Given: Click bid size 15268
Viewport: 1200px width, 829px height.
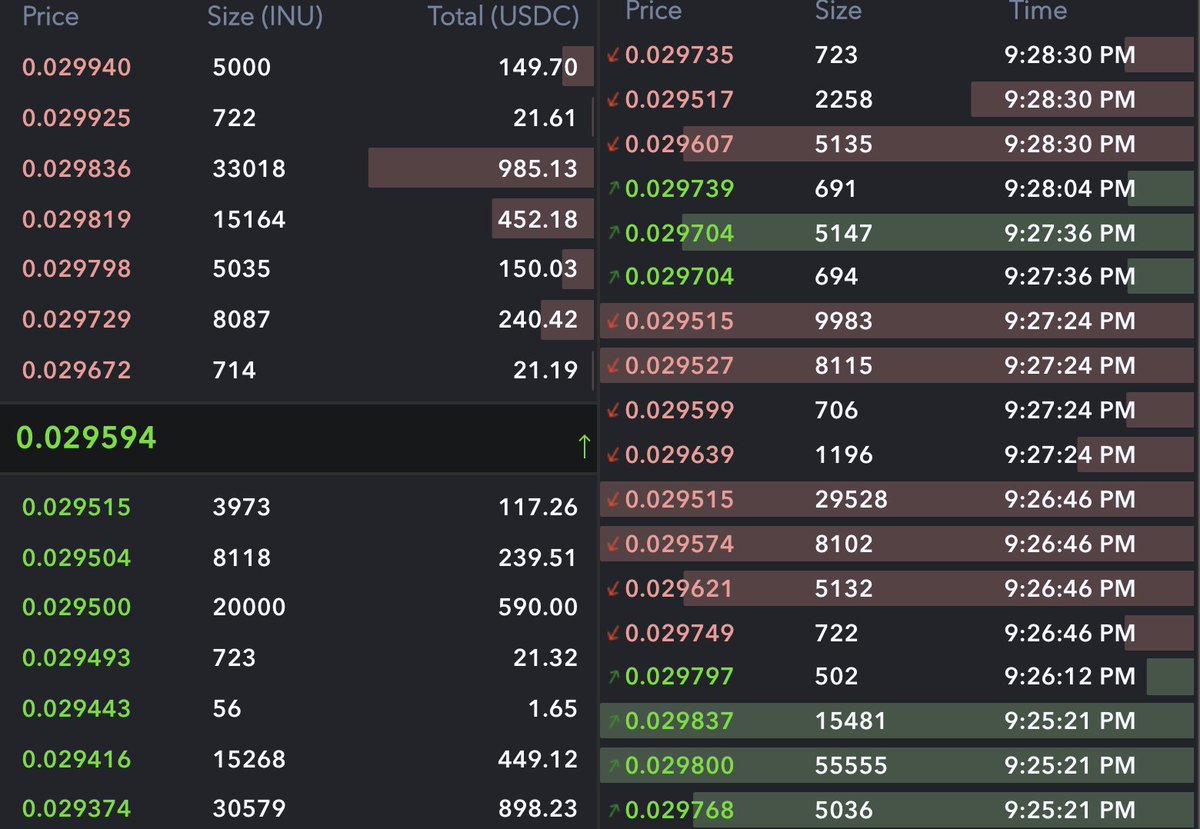Looking at the screenshot, I should click(249, 759).
